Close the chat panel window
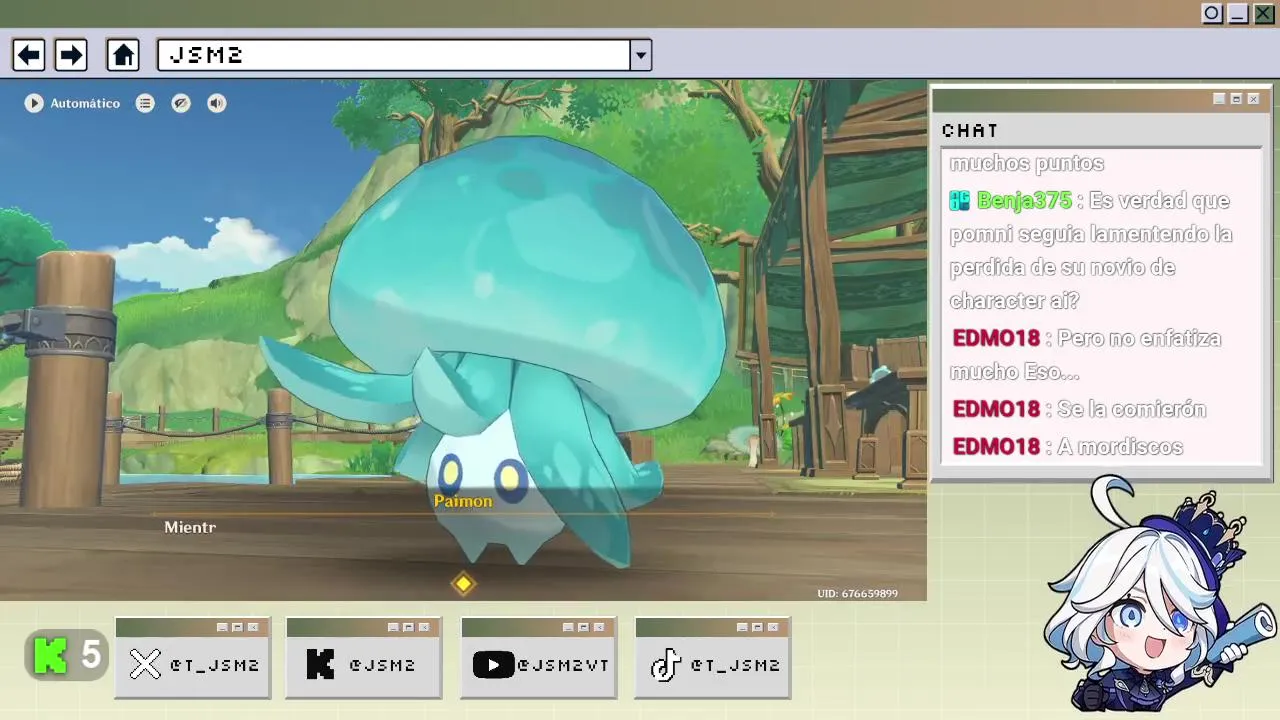Viewport: 1280px width, 720px height. pyautogui.click(x=1253, y=99)
